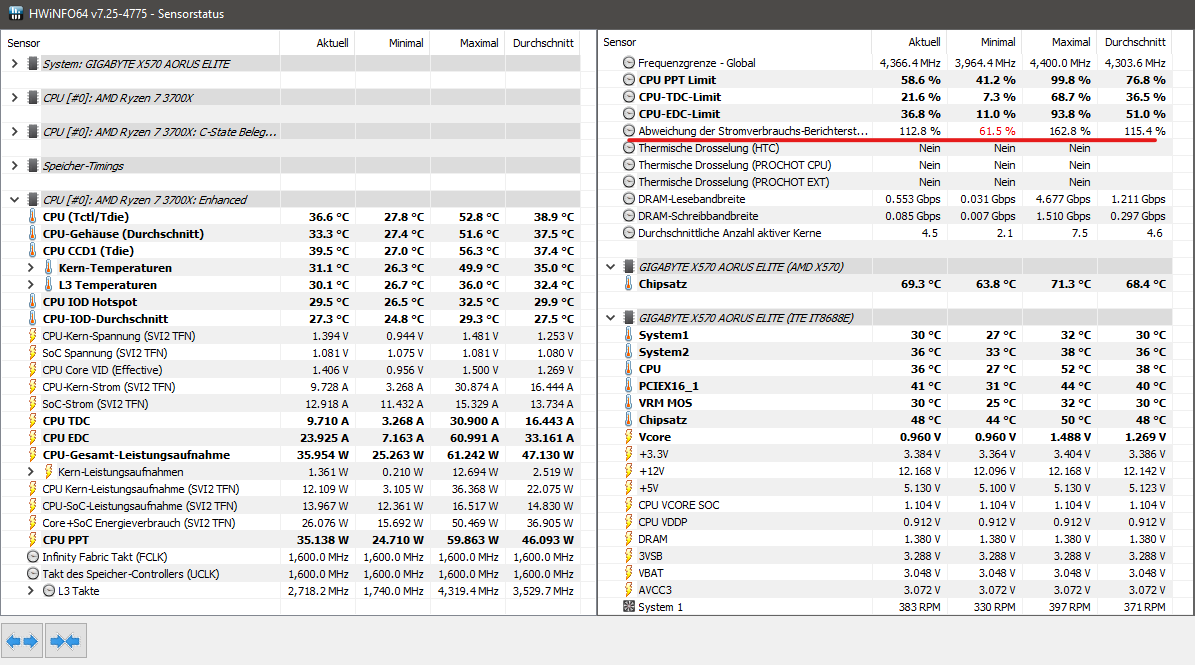Select CPU-SoC-Leistungsaufnahme (SVI2 TFN) row
The width and height of the screenshot is (1195, 665).
[291, 506]
